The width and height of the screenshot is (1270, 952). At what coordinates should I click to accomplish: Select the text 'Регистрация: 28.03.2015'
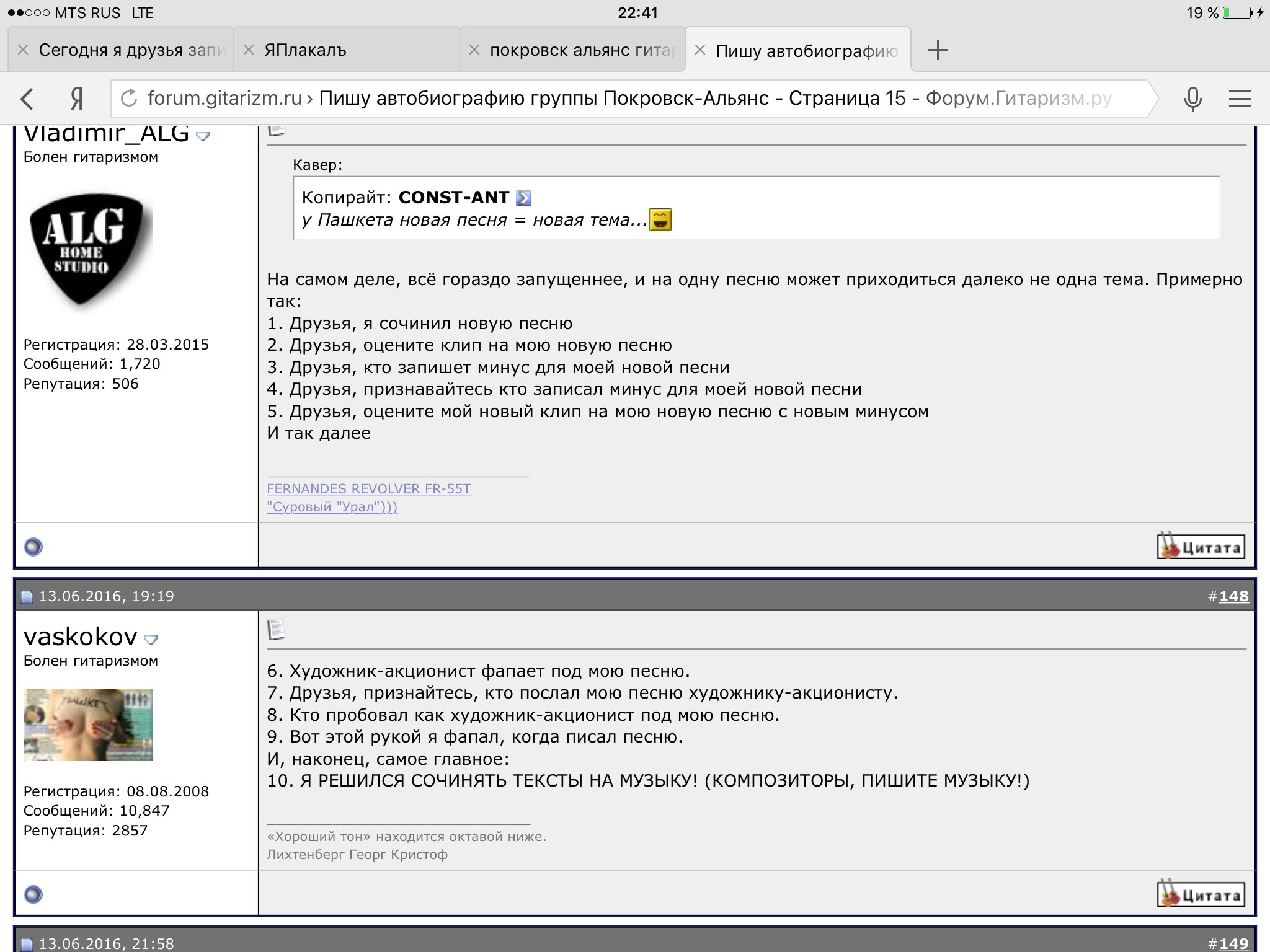click(116, 345)
